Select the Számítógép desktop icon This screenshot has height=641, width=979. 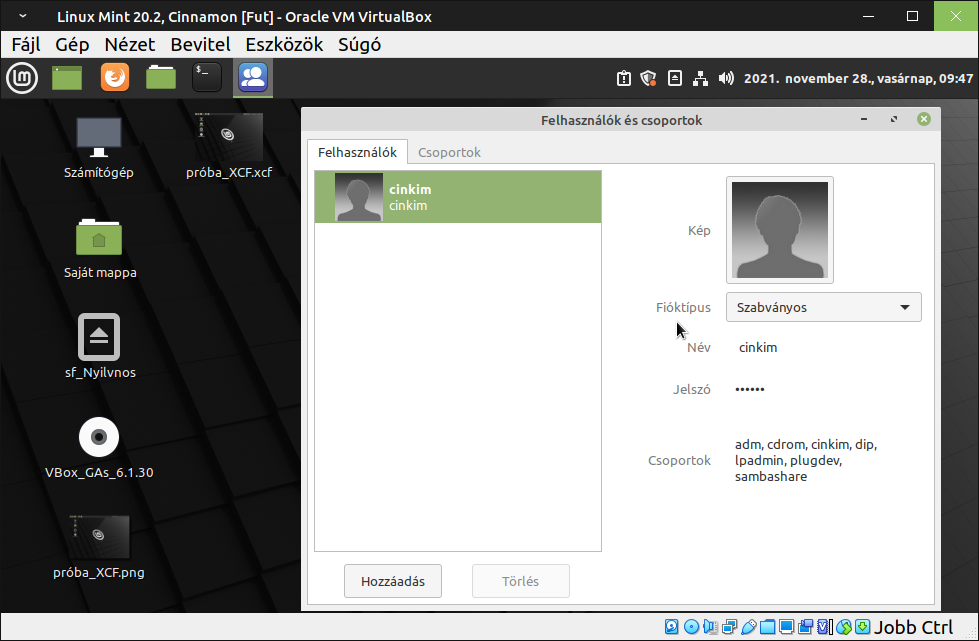pyautogui.click(x=99, y=148)
